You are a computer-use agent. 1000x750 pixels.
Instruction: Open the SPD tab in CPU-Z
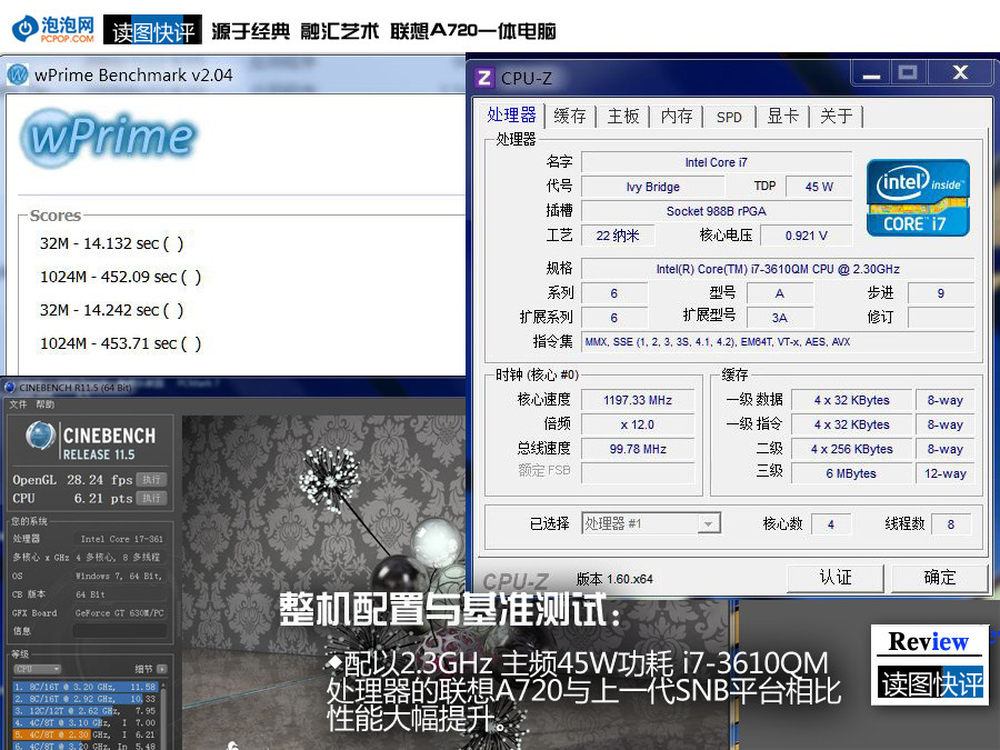[x=729, y=117]
